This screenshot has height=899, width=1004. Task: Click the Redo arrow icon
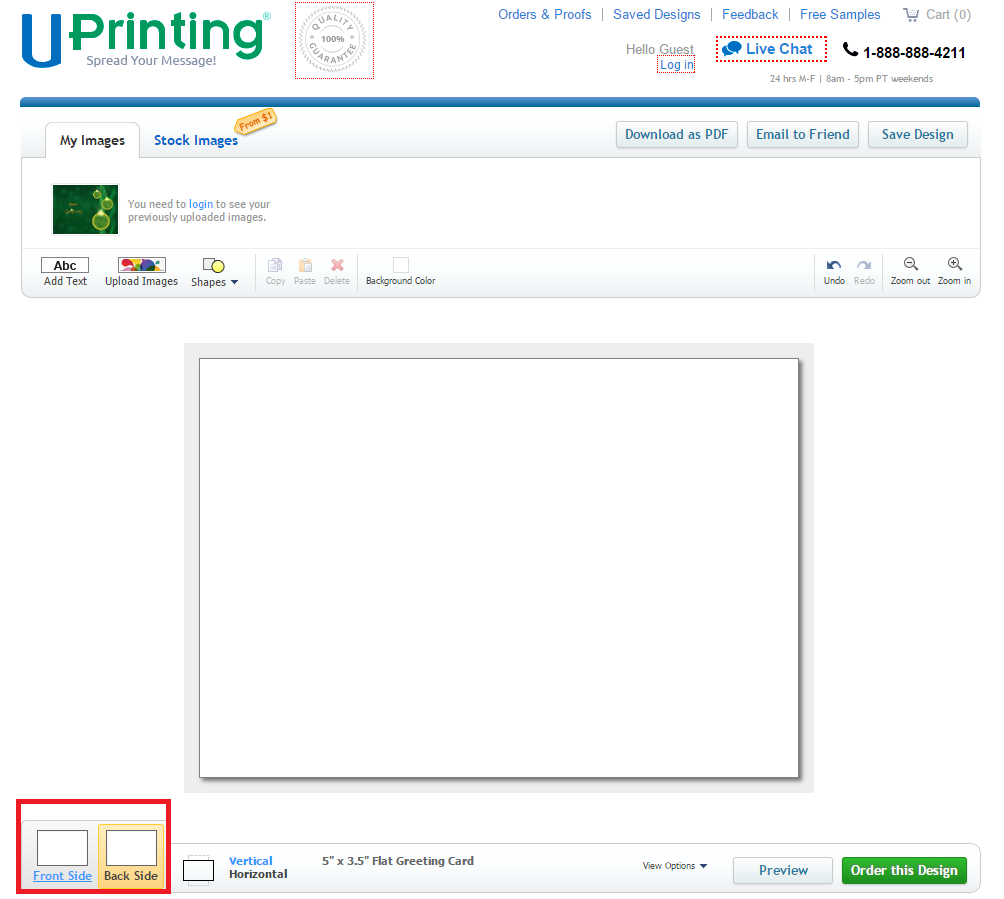[x=864, y=265]
